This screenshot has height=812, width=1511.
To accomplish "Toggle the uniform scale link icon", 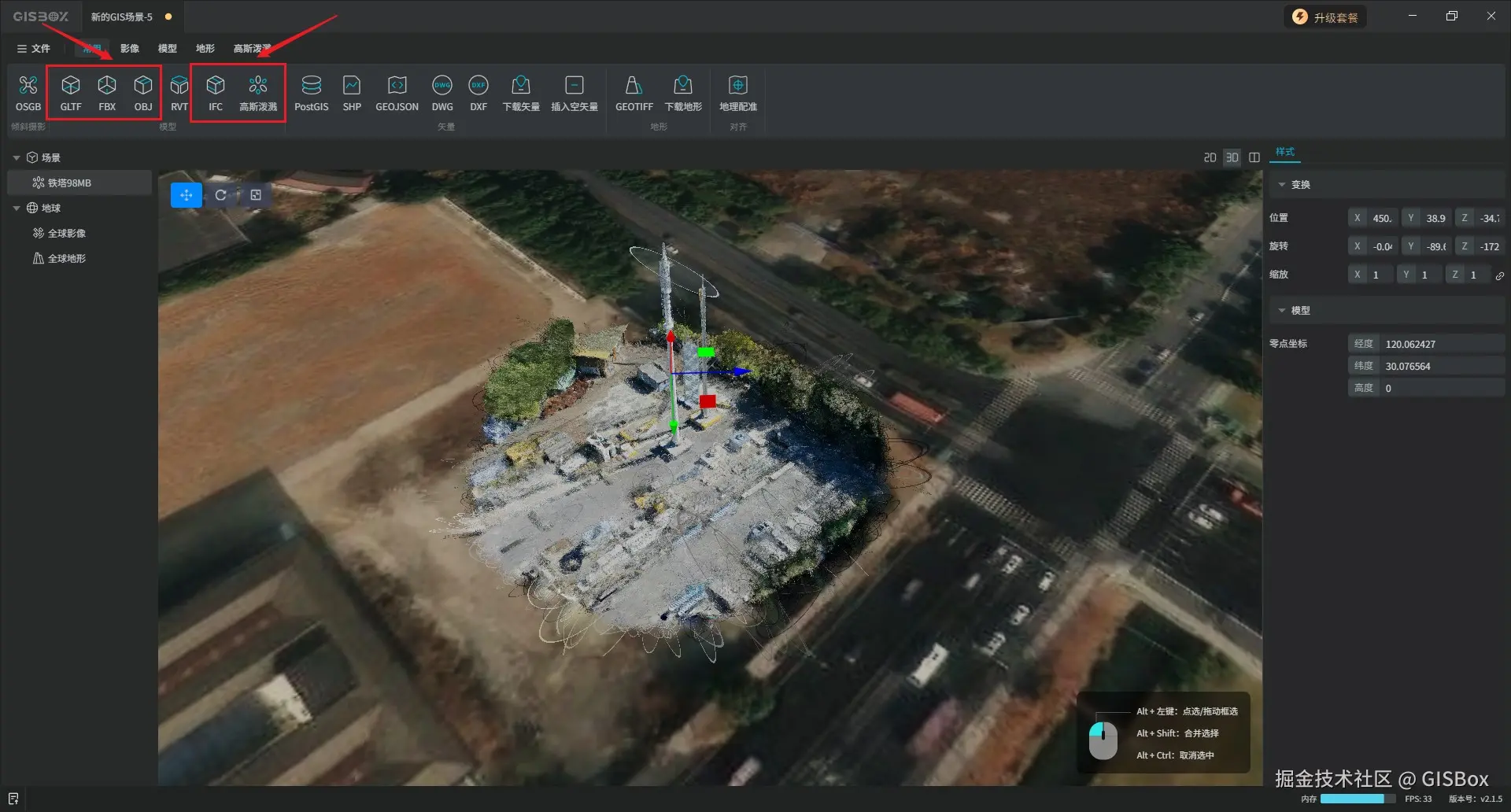I will pyautogui.click(x=1500, y=275).
